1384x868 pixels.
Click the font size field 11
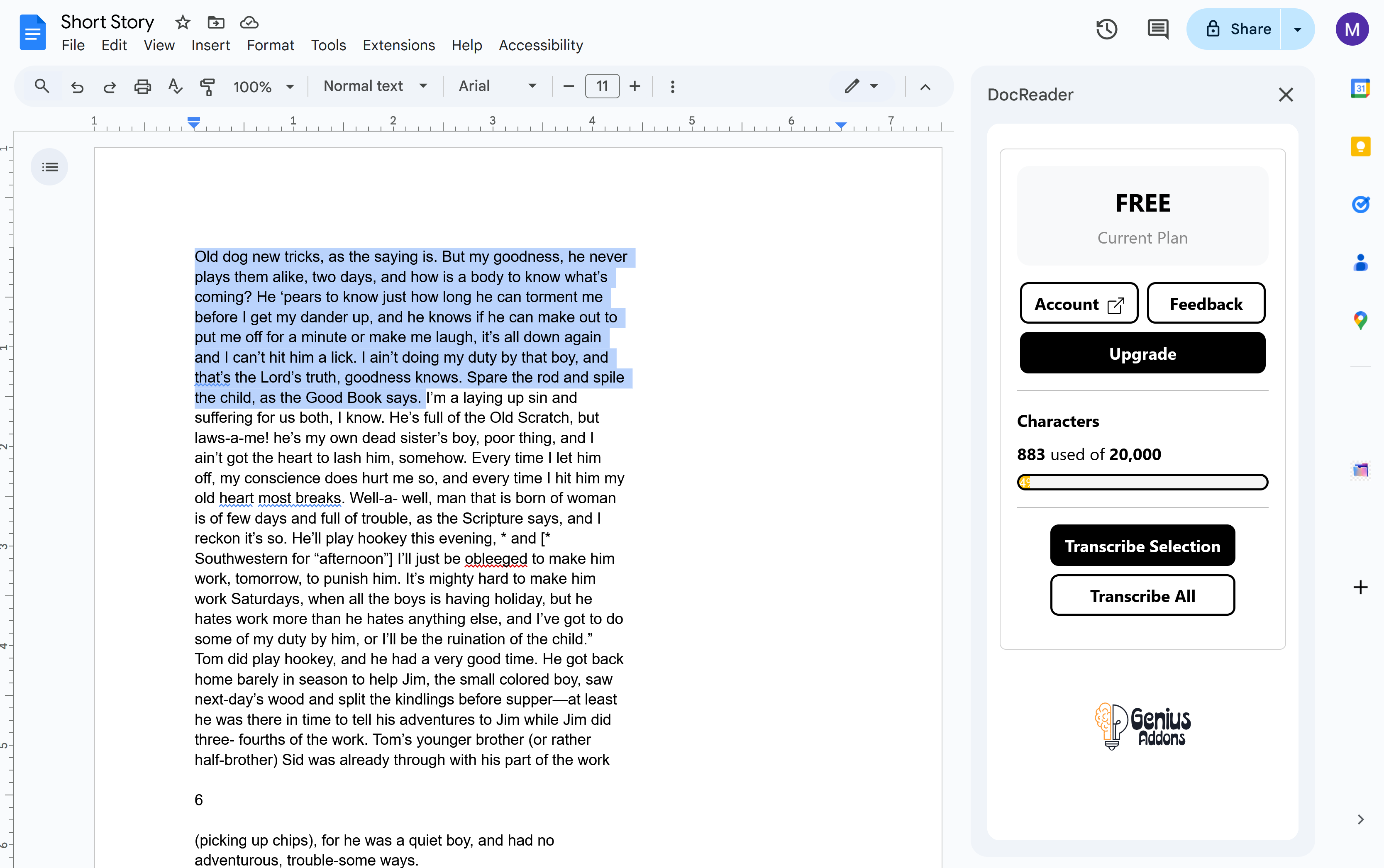coord(602,86)
